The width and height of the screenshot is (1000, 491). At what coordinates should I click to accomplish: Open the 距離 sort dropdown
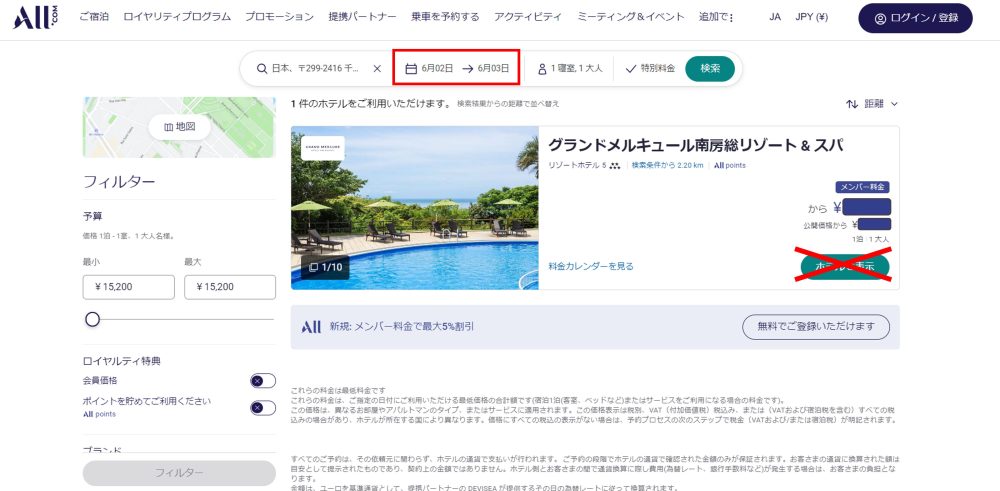881,104
